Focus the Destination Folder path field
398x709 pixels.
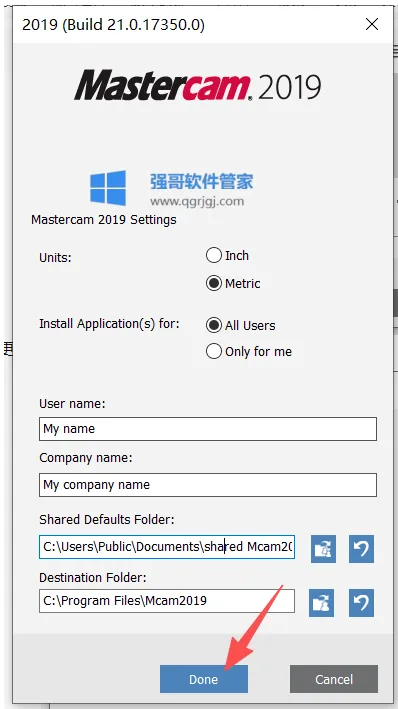[167, 600]
